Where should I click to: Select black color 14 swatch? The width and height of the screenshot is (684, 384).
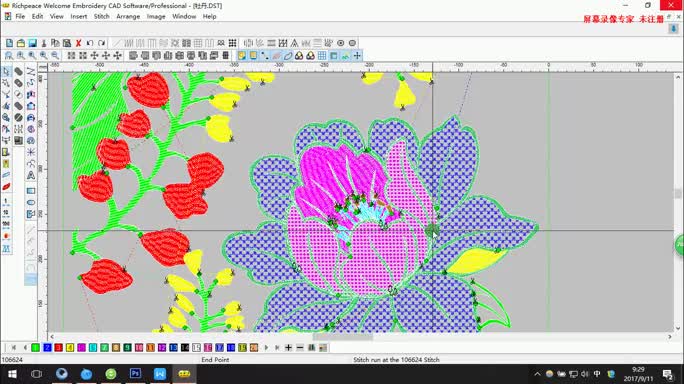[185, 347]
